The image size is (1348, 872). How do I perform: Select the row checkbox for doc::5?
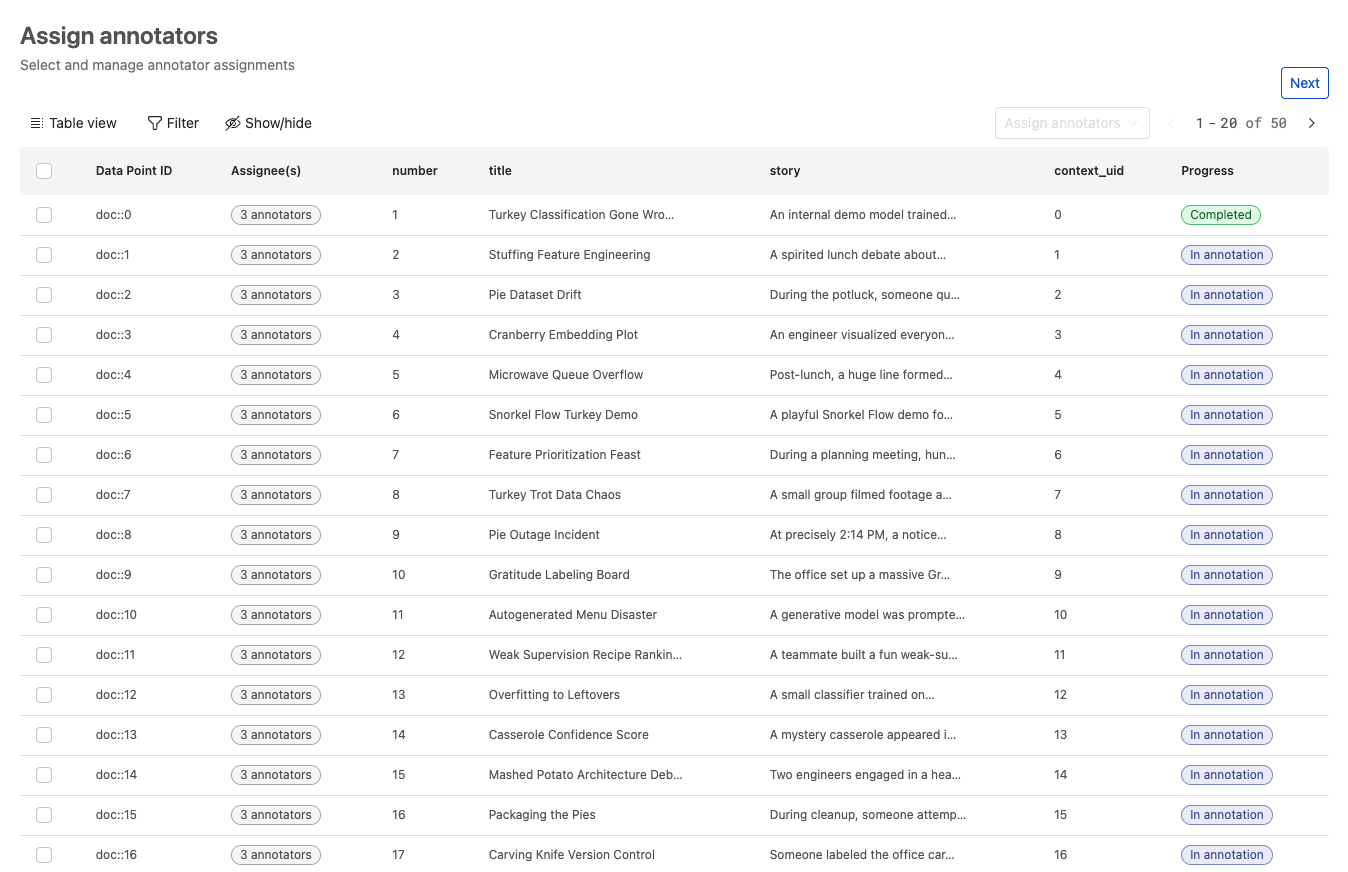(x=44, y=414)
